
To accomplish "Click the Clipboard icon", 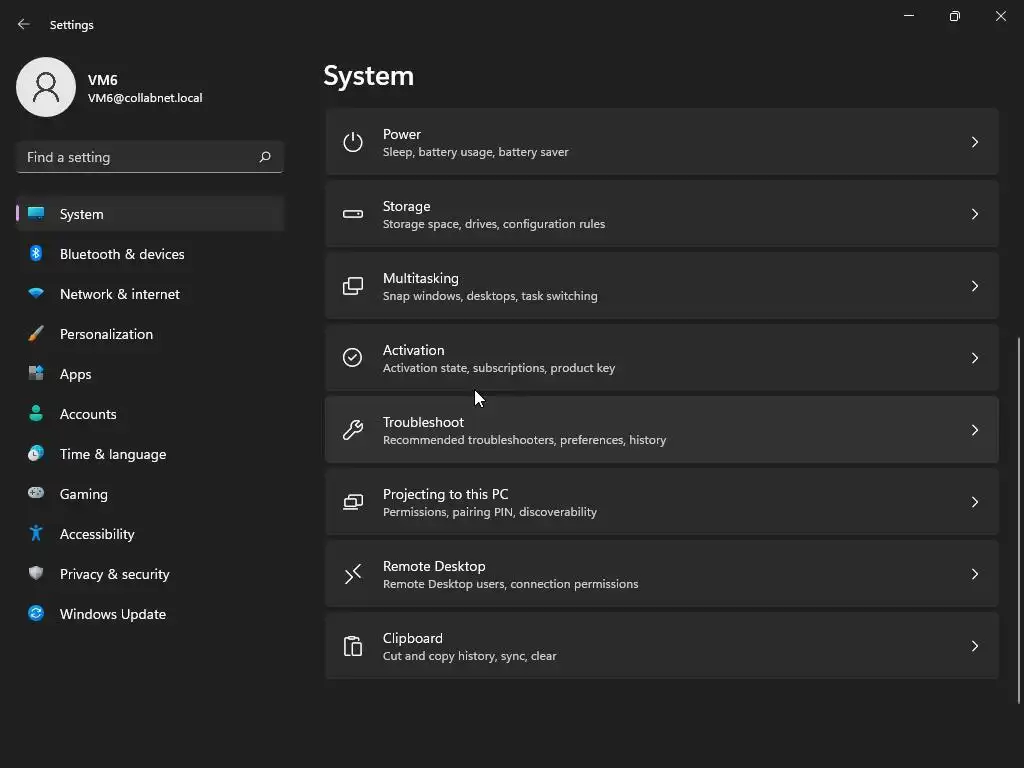I will point(353,646).
